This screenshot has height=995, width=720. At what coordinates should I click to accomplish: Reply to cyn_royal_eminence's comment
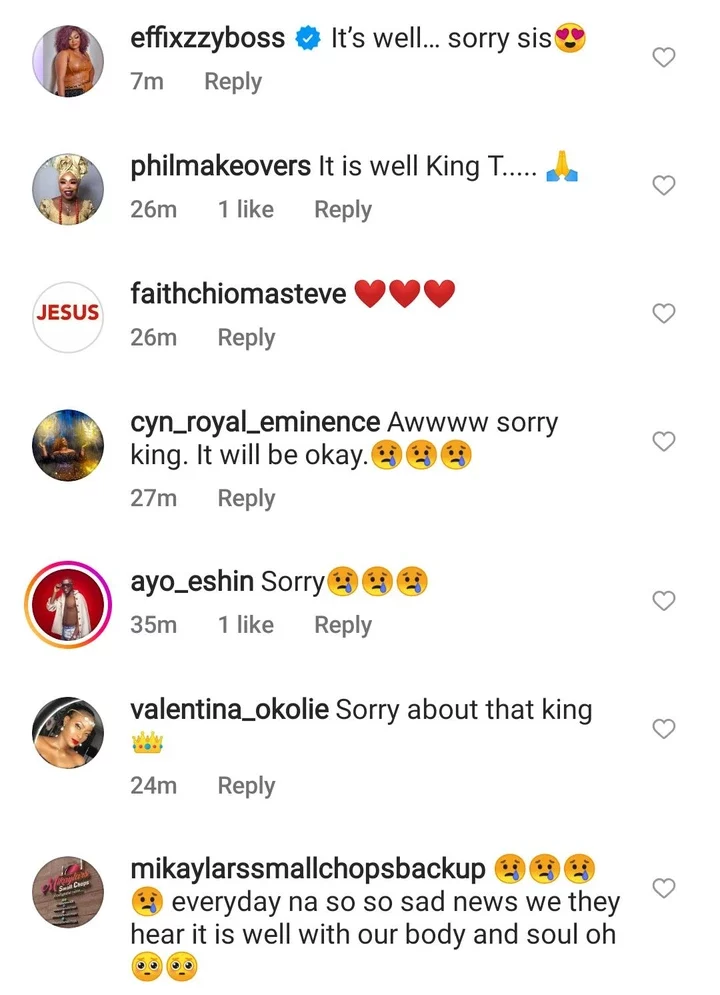click(246, 498)
